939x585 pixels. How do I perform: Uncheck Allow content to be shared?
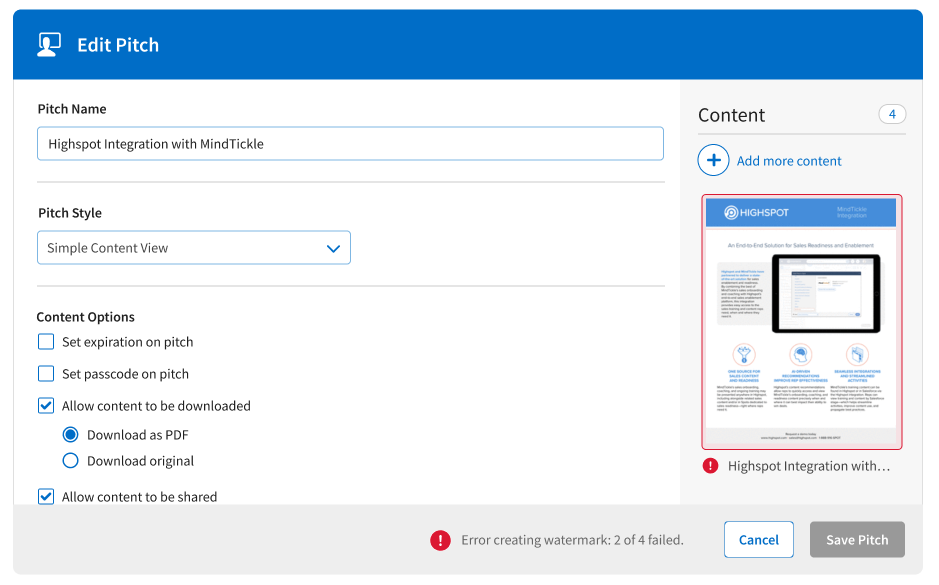point(46,496)
